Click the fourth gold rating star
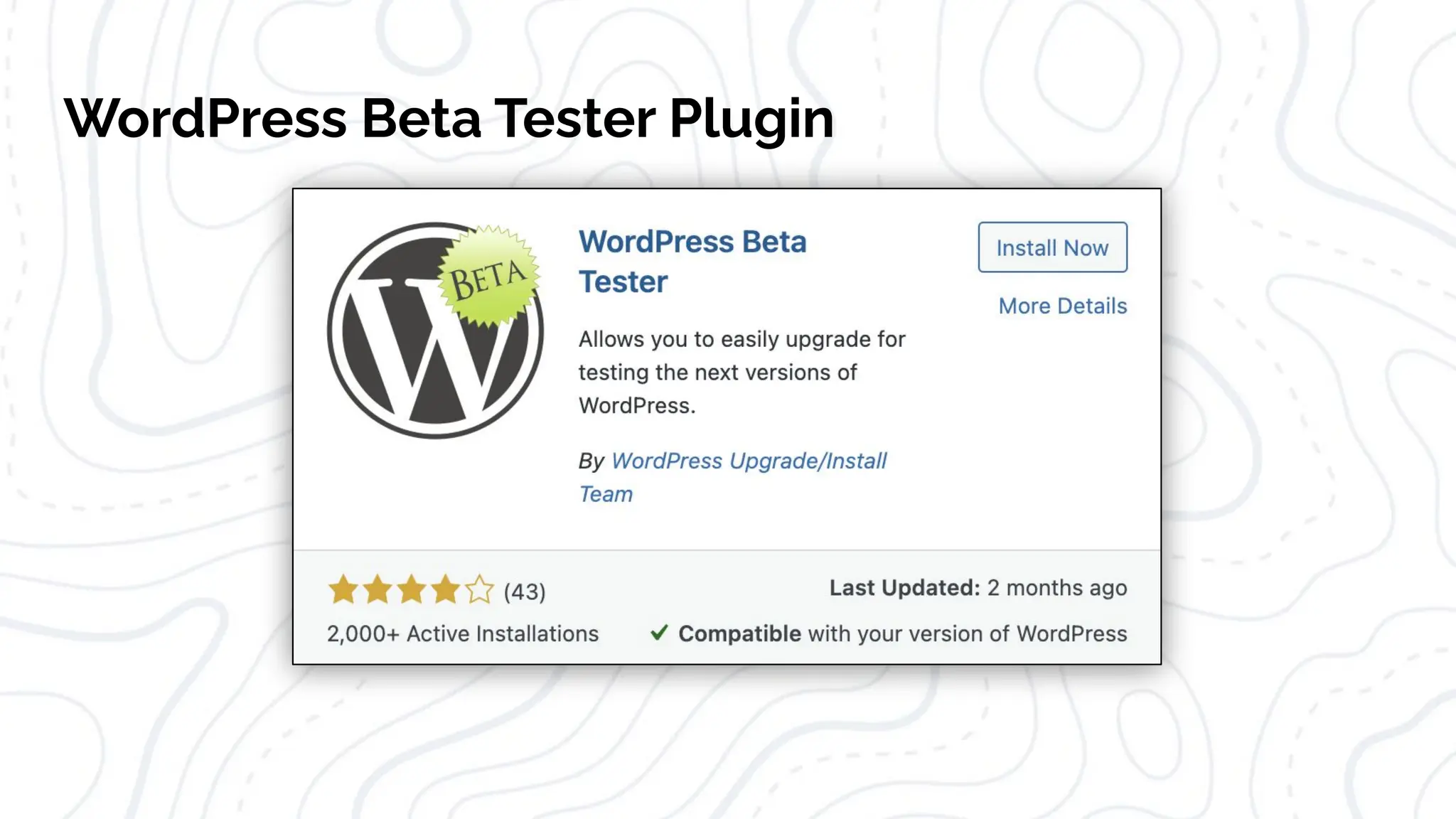 [446, 589]
